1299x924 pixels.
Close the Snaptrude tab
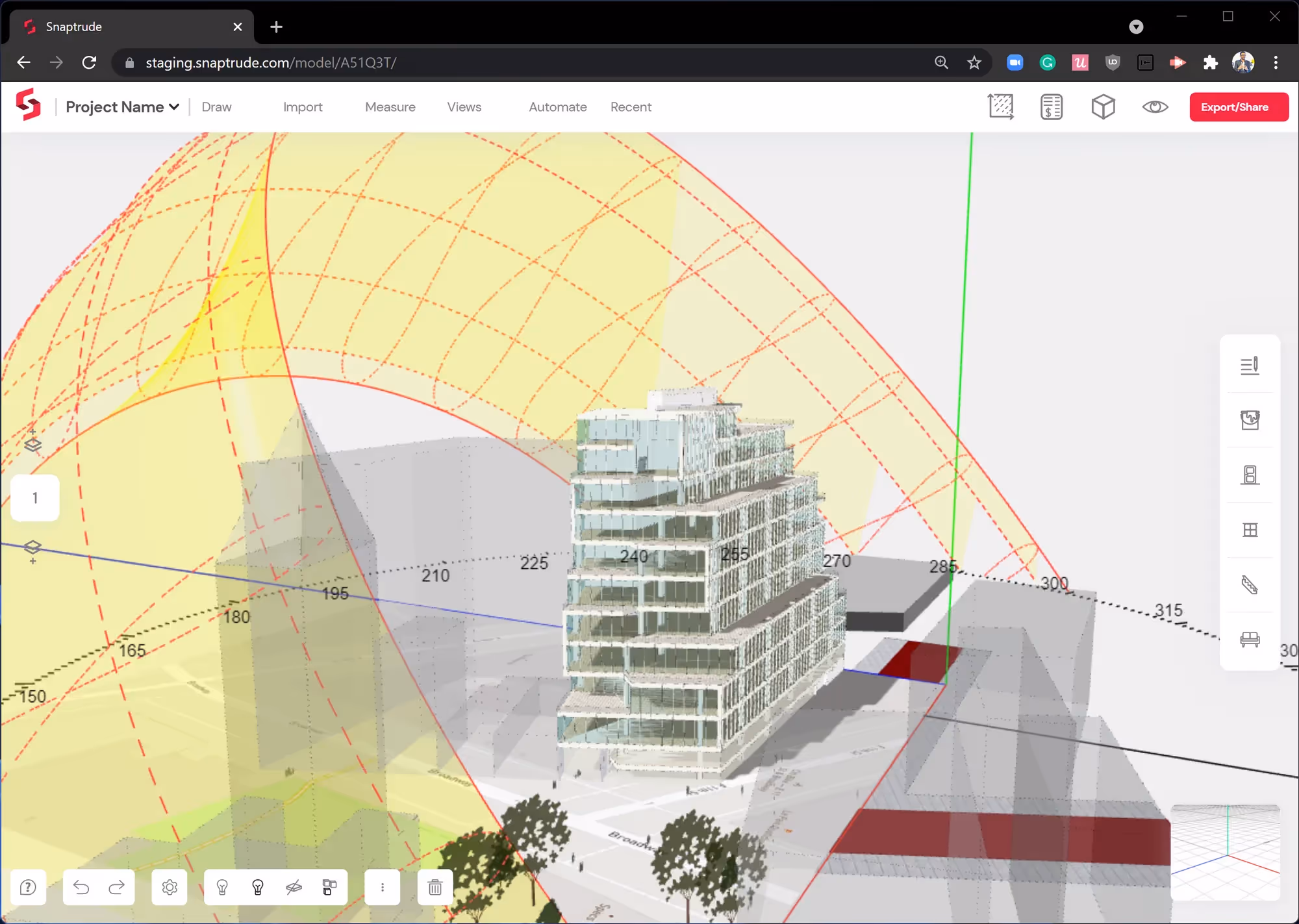[x=238, y=27]
